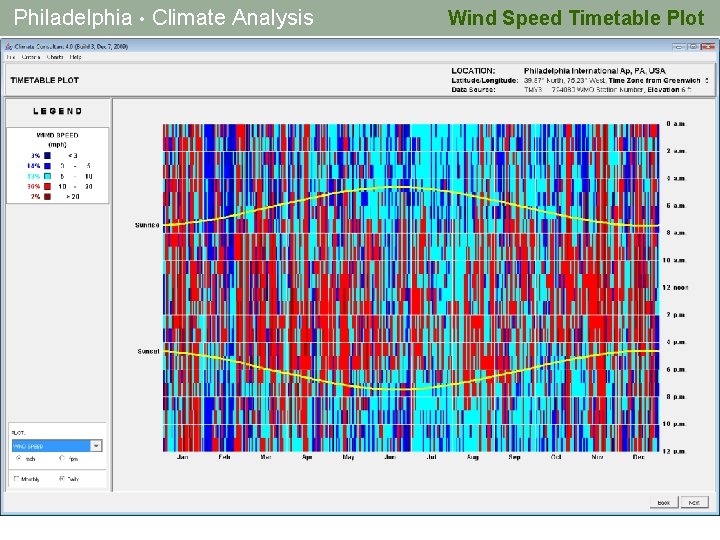Open the Charts menu
The image size is (720, 540).
[x=55, y=57]
